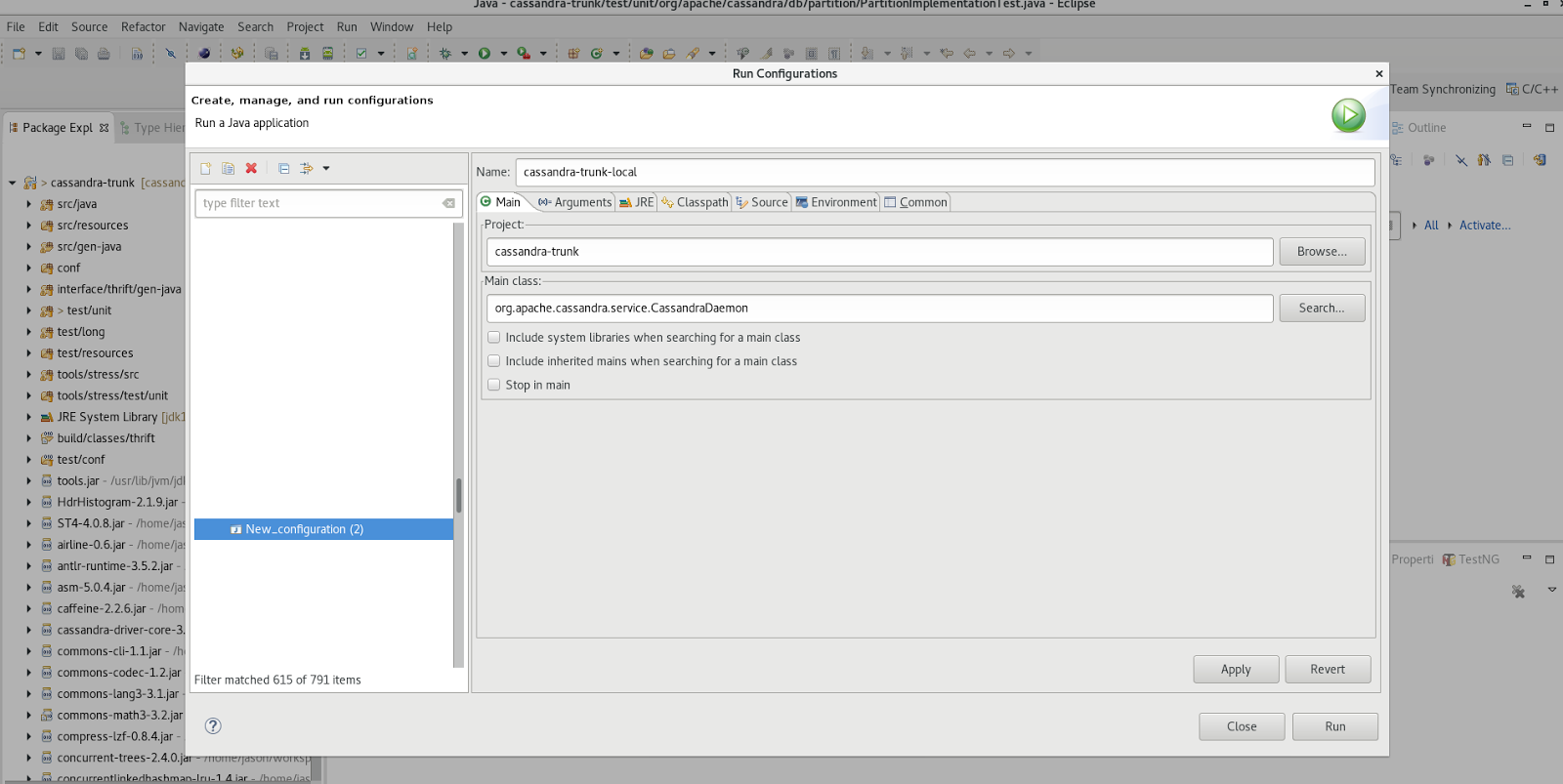Switch to the Environment tab

point(836,202)
